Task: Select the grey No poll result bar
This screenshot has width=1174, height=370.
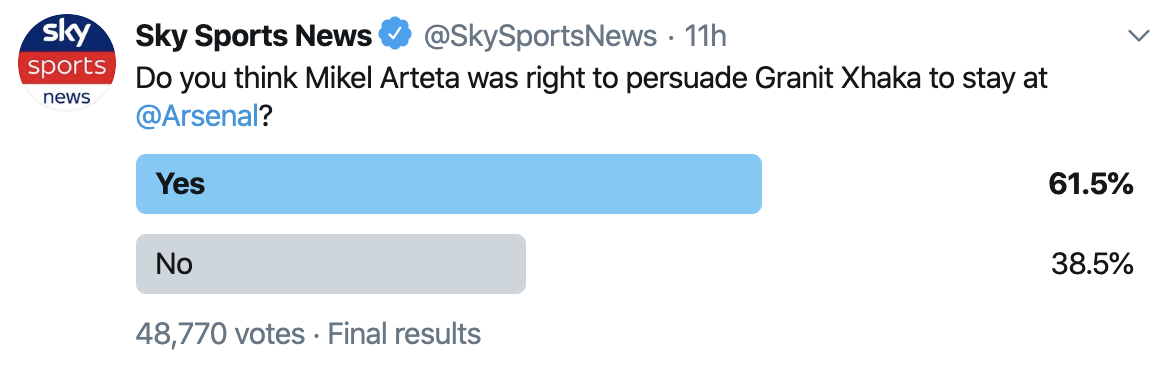Action: (330, 264)
